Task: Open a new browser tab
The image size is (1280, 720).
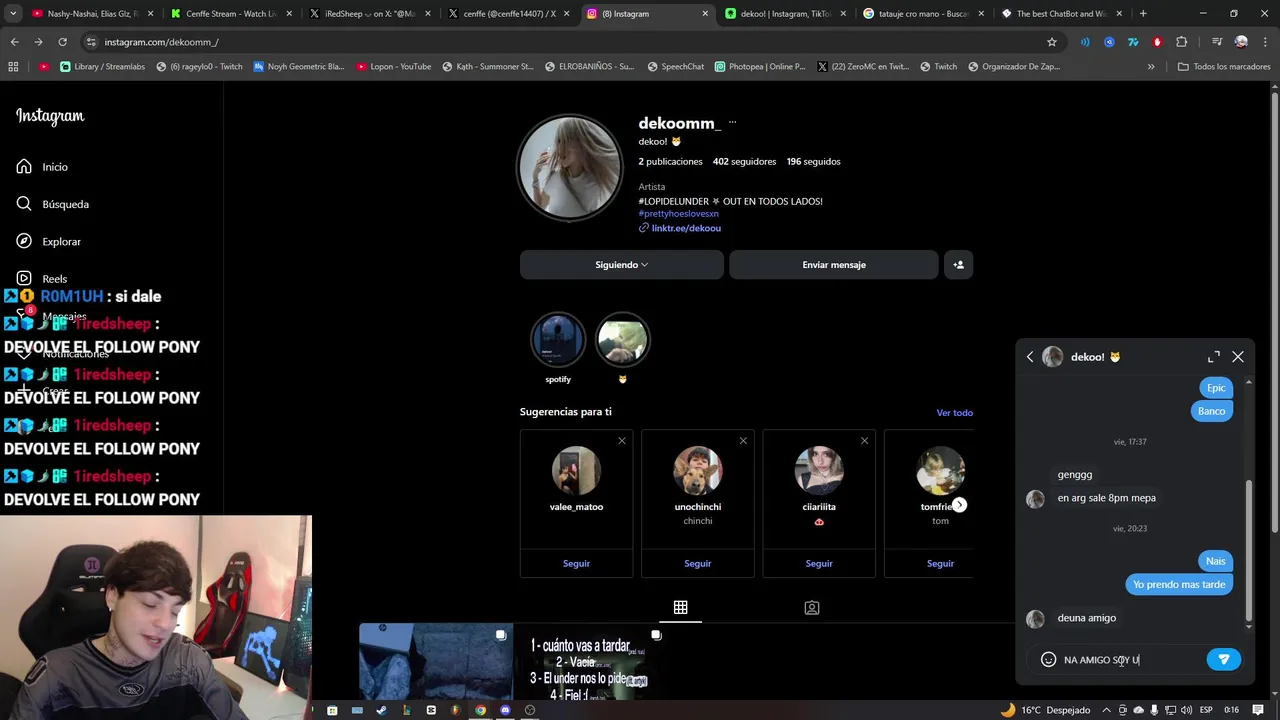Action: pos(1143,14)
